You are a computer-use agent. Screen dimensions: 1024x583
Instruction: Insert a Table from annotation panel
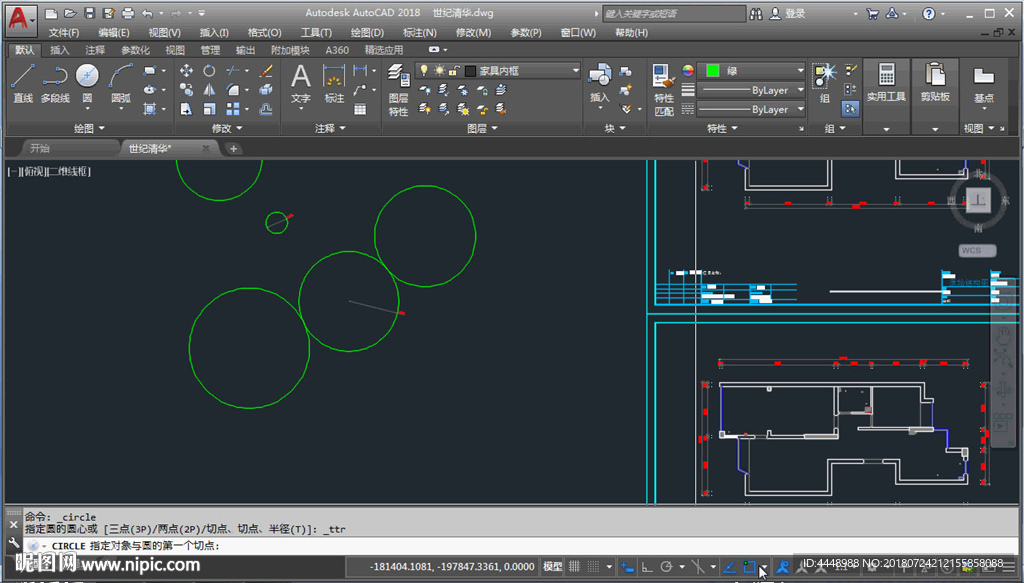(x=360, y=109)
